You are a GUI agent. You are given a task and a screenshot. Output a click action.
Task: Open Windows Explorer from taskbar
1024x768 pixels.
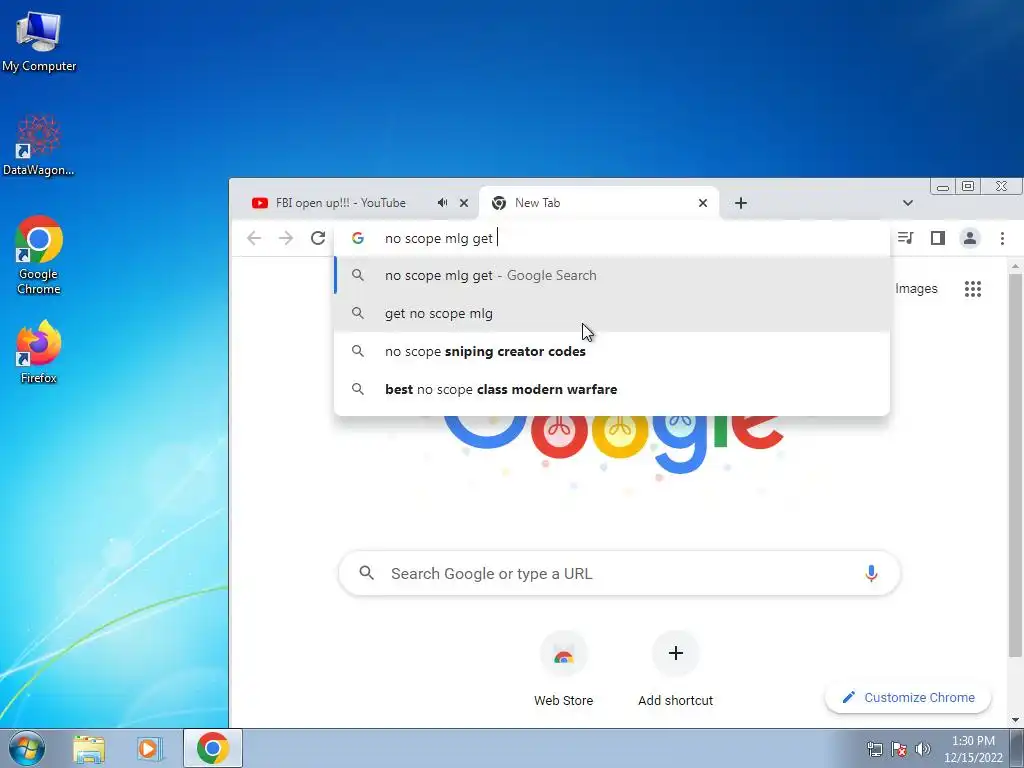coord(89,748)
